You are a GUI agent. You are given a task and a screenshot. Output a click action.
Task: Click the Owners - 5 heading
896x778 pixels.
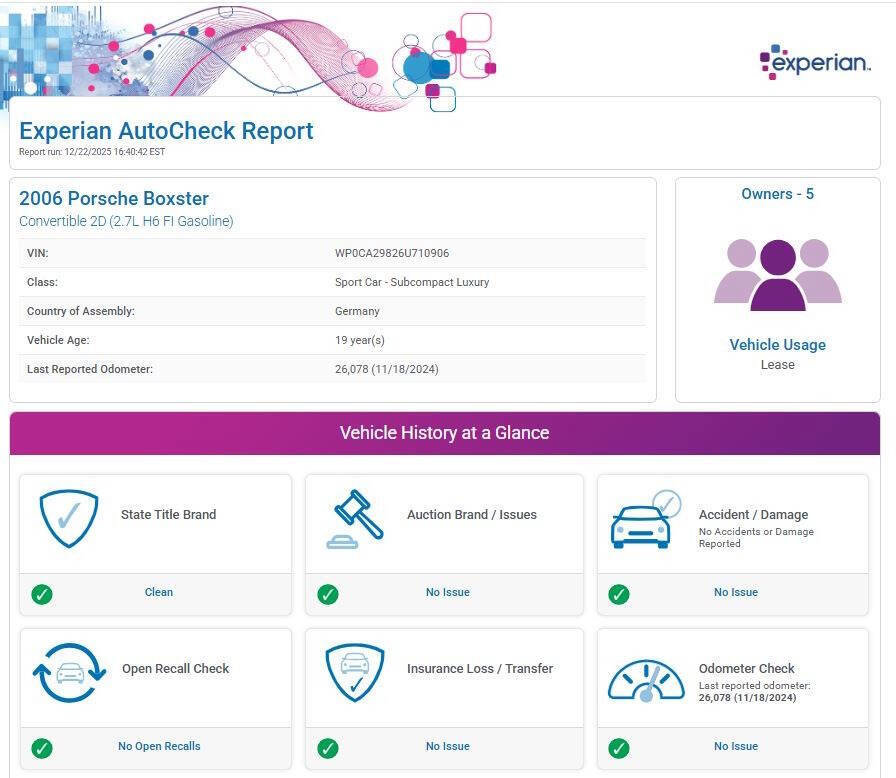click(777, 194)
